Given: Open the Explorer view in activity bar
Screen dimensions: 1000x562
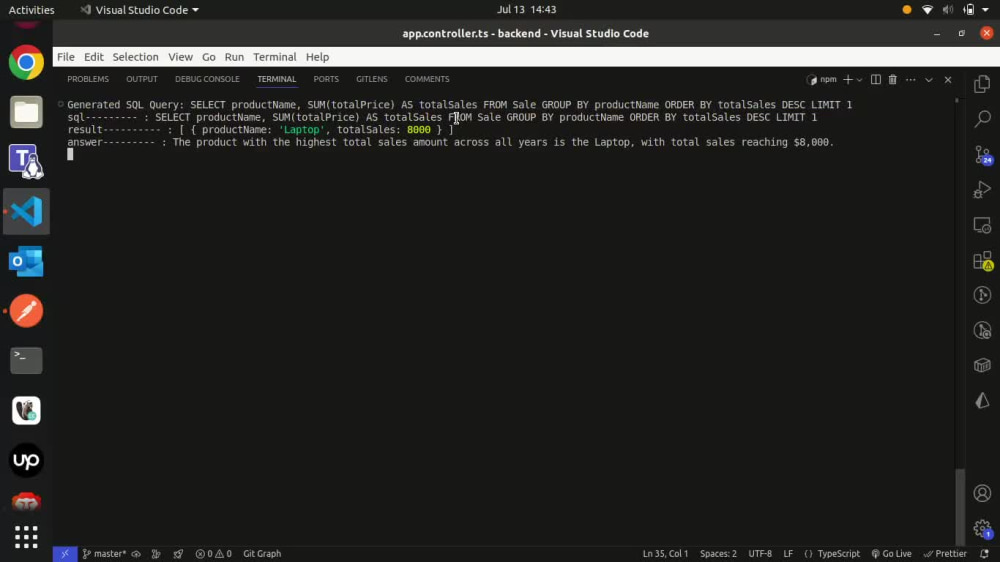Looking at the screenshot, I should (x=982, y=84).
